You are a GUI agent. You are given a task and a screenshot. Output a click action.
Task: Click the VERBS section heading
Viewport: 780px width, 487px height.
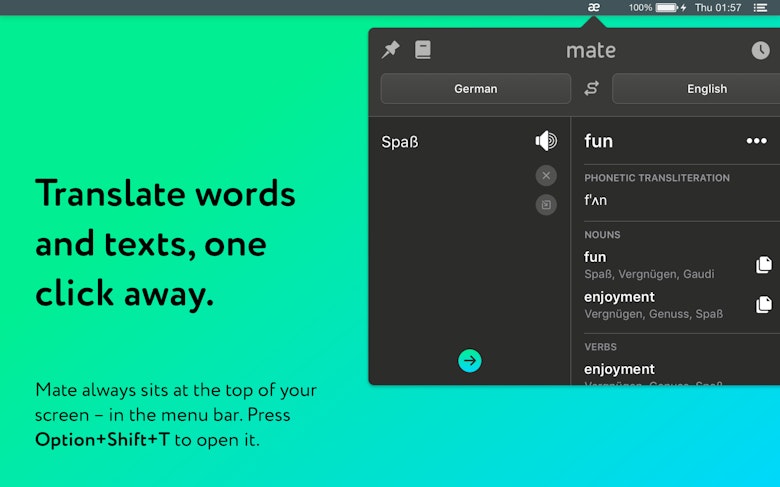(x=600, y=347)
